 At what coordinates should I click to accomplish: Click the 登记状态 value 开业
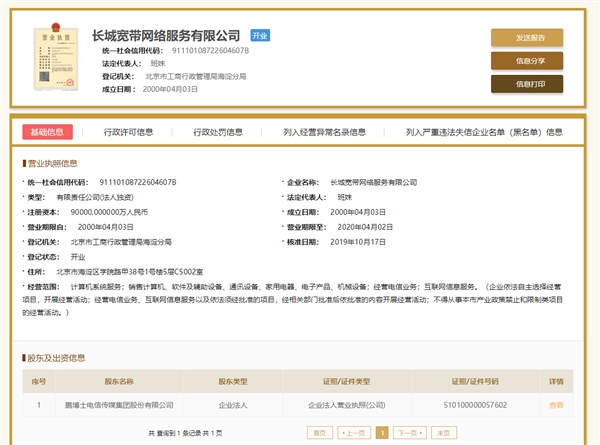click(x=78, y=257)
